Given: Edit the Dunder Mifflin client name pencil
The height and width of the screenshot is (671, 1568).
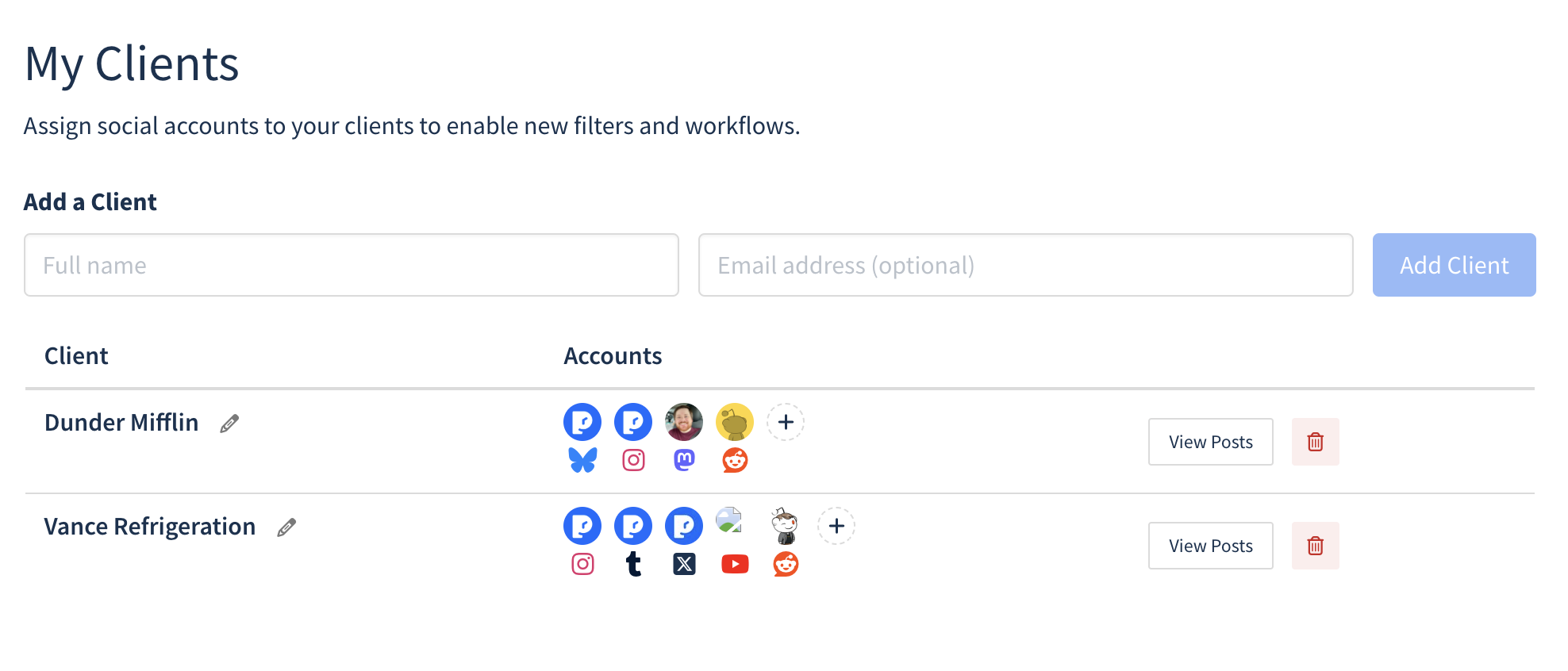Looking at the screenshot, I should 229,424.
